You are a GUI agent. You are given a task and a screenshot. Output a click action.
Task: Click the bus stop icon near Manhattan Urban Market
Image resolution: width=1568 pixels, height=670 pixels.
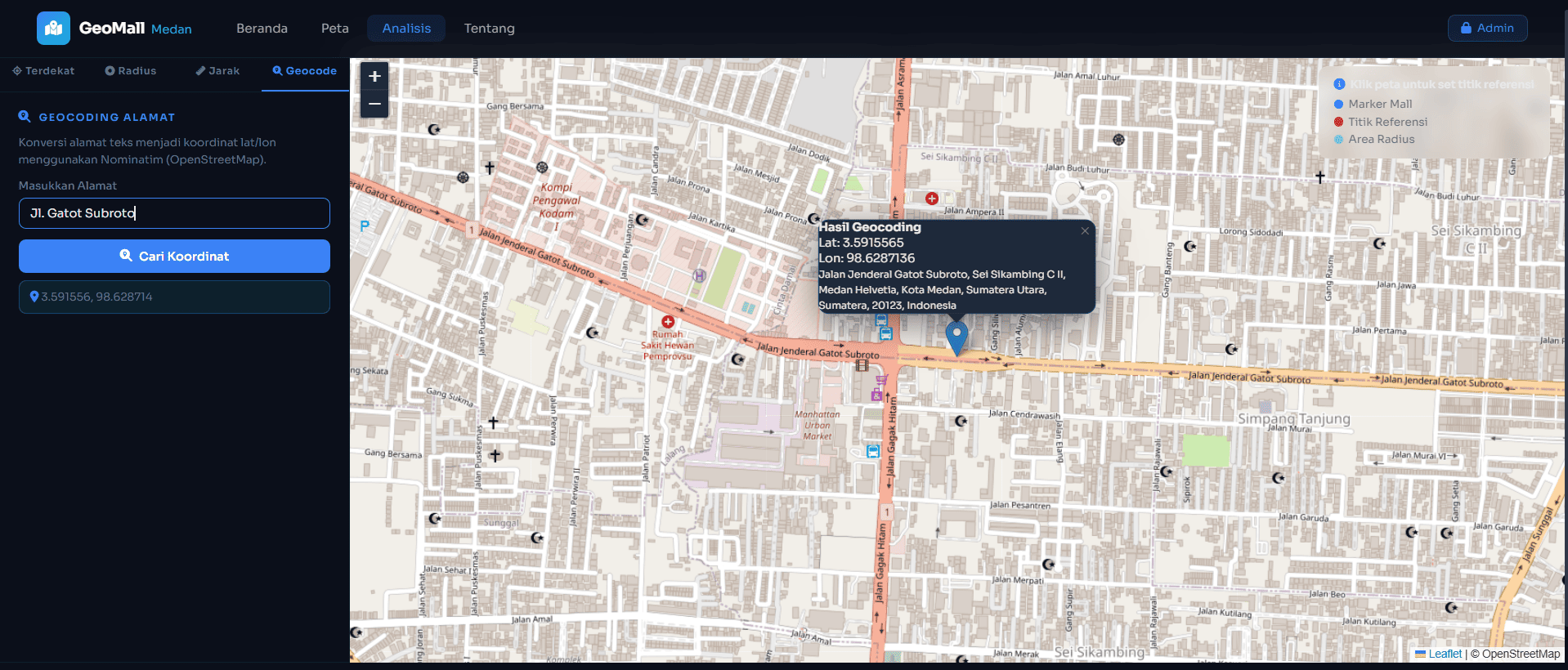873,451
